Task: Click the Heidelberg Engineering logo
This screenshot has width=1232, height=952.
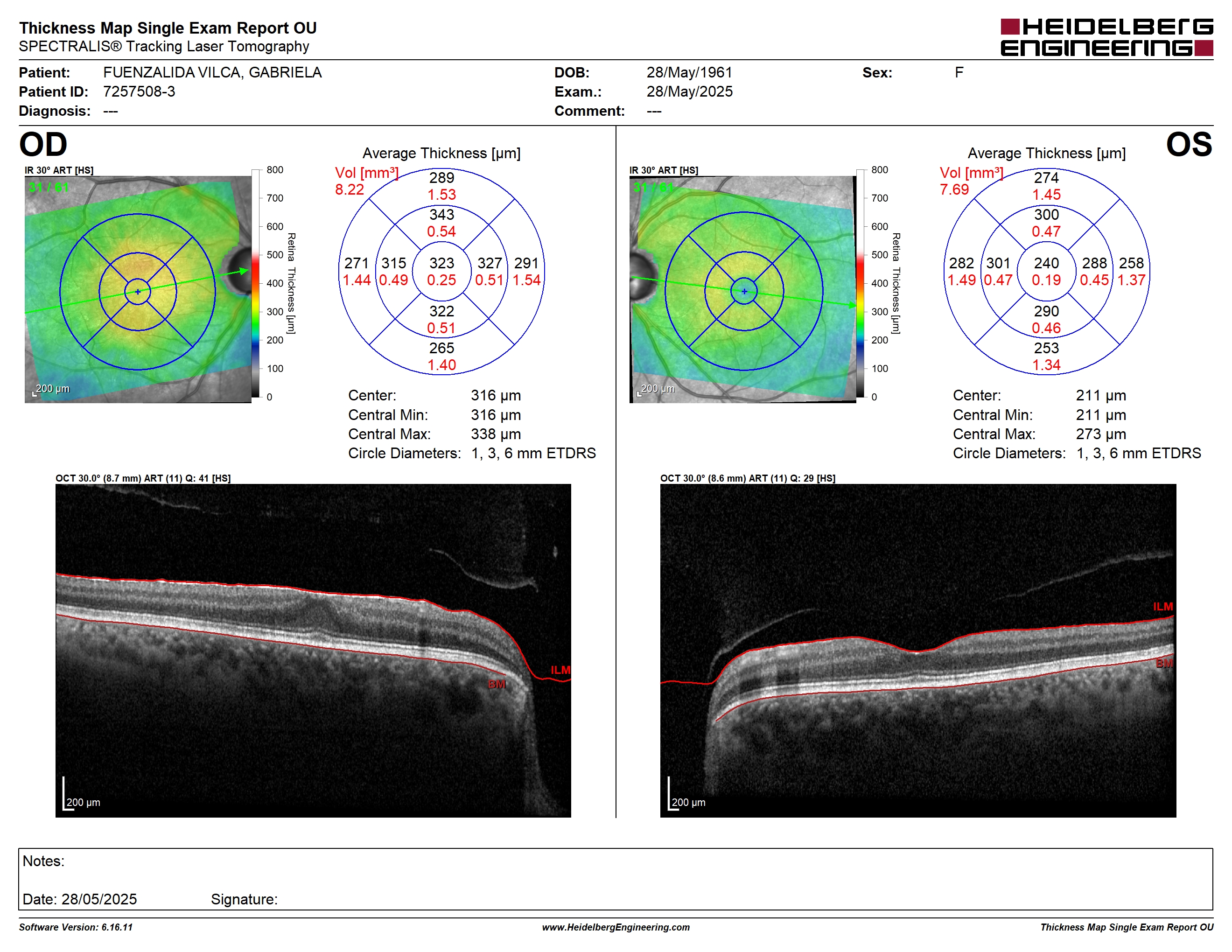Action: [x=1107, y=37]
